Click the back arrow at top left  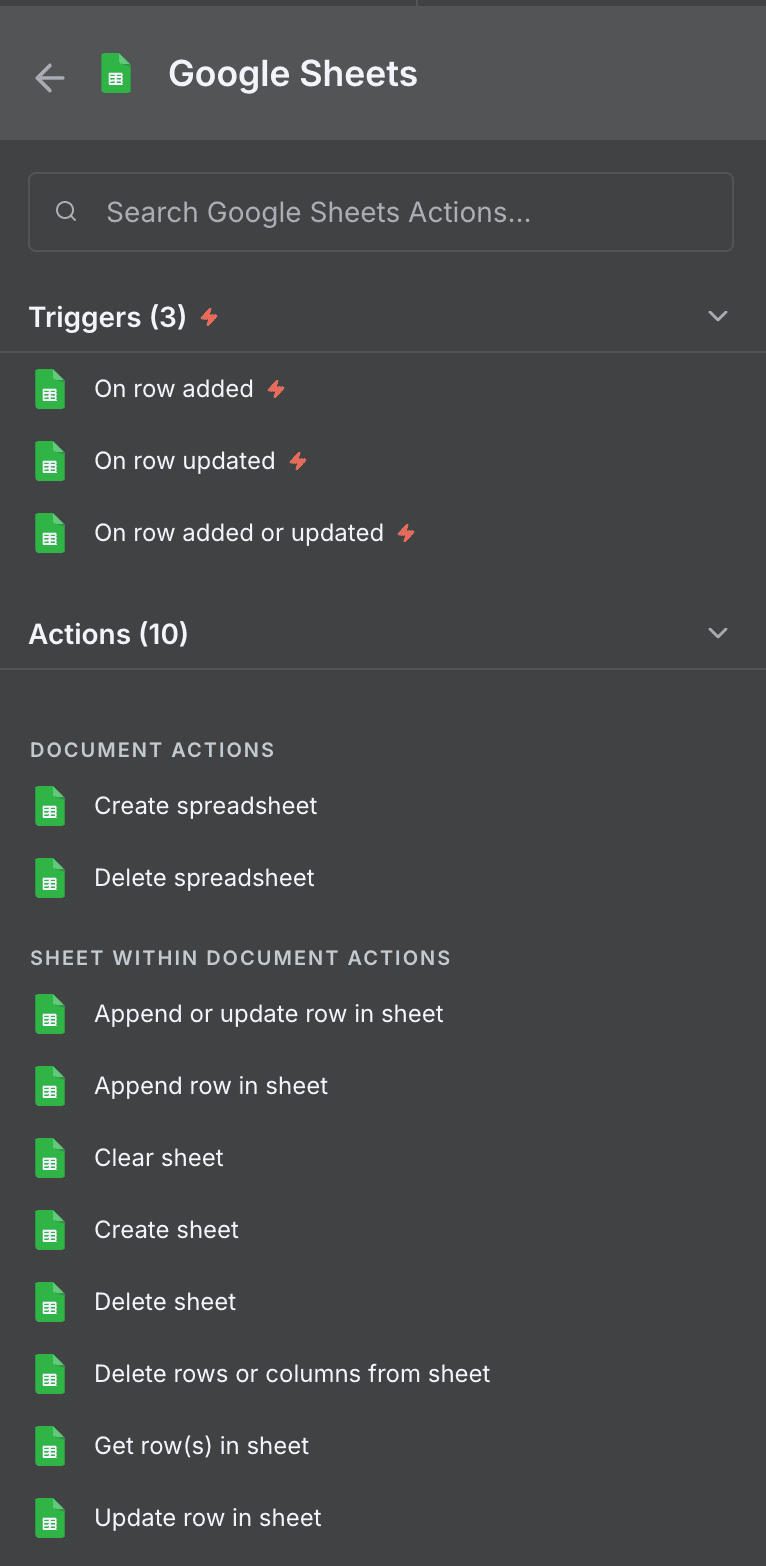[49, 77]
